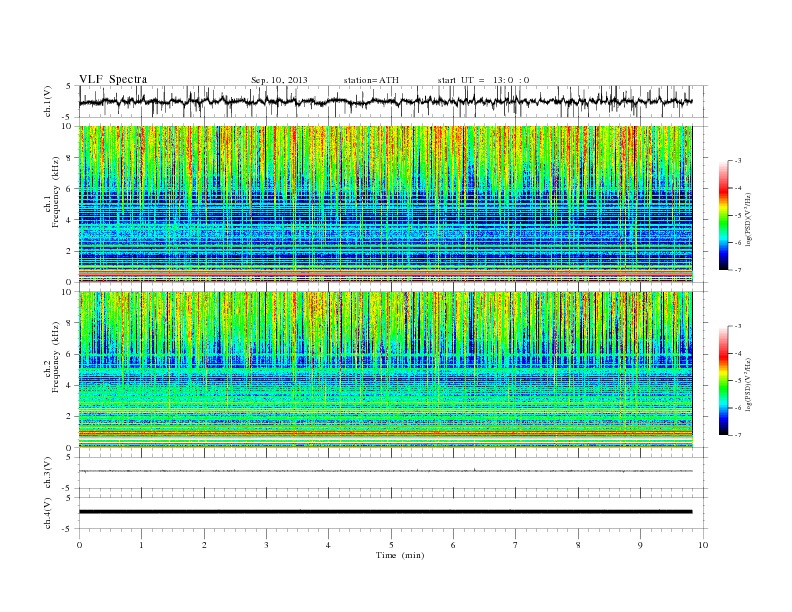Viewport: 792px width, 612px height.
Task: Select the 'Sep. 10, 2013' date label
Action: click(279, 80)
